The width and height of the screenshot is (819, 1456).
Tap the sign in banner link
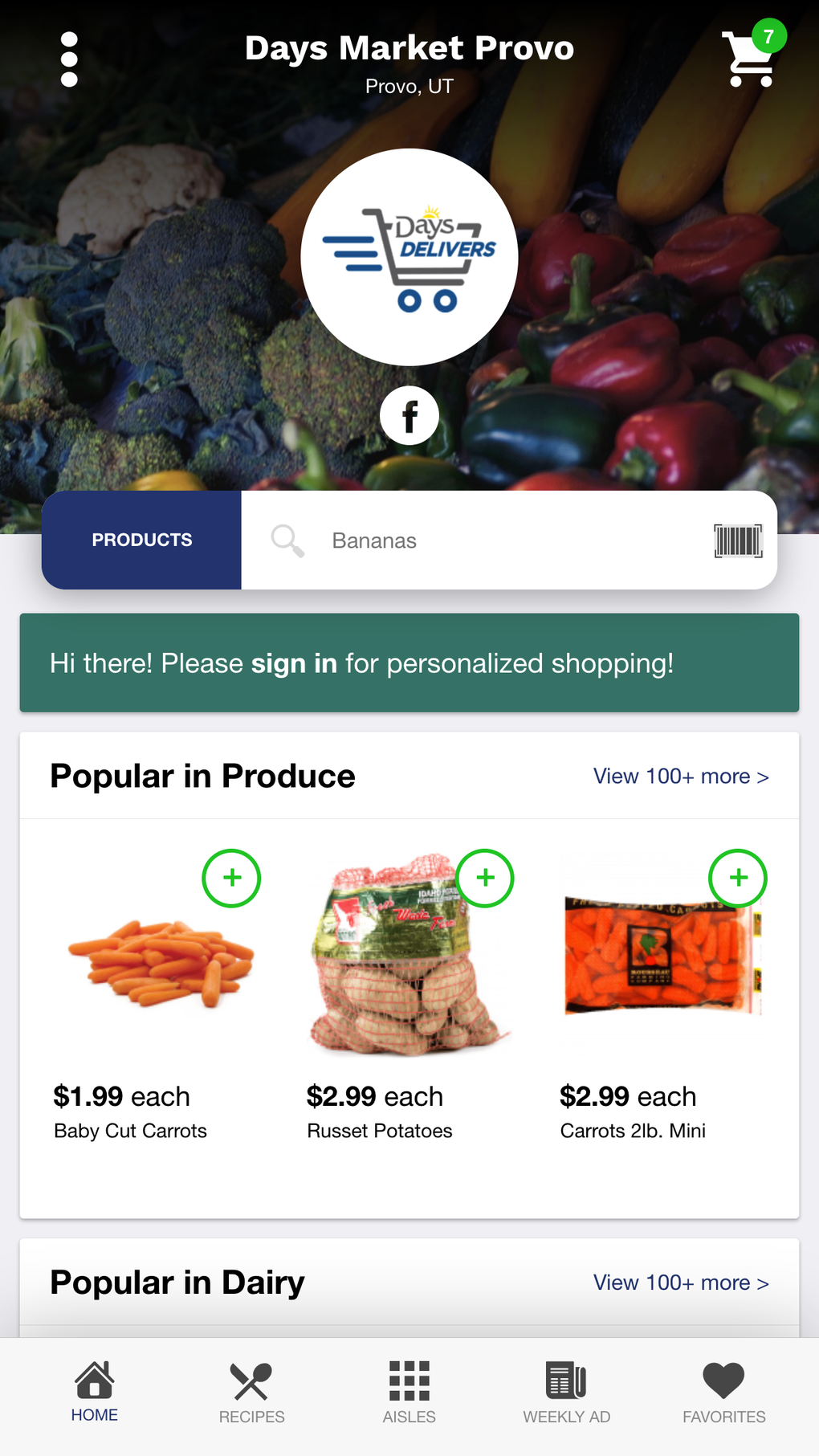[294, 663]
